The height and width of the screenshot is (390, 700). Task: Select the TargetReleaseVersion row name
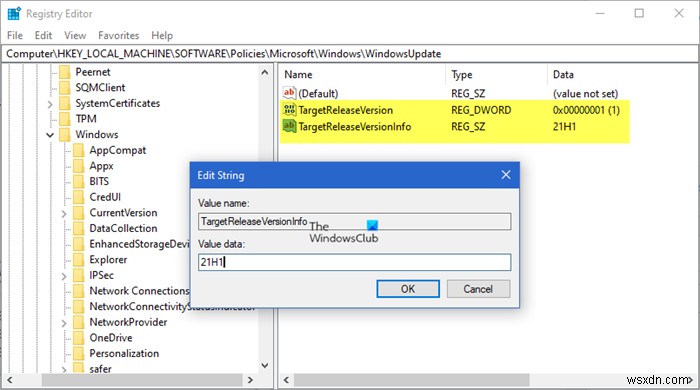[x=346, y=110]
